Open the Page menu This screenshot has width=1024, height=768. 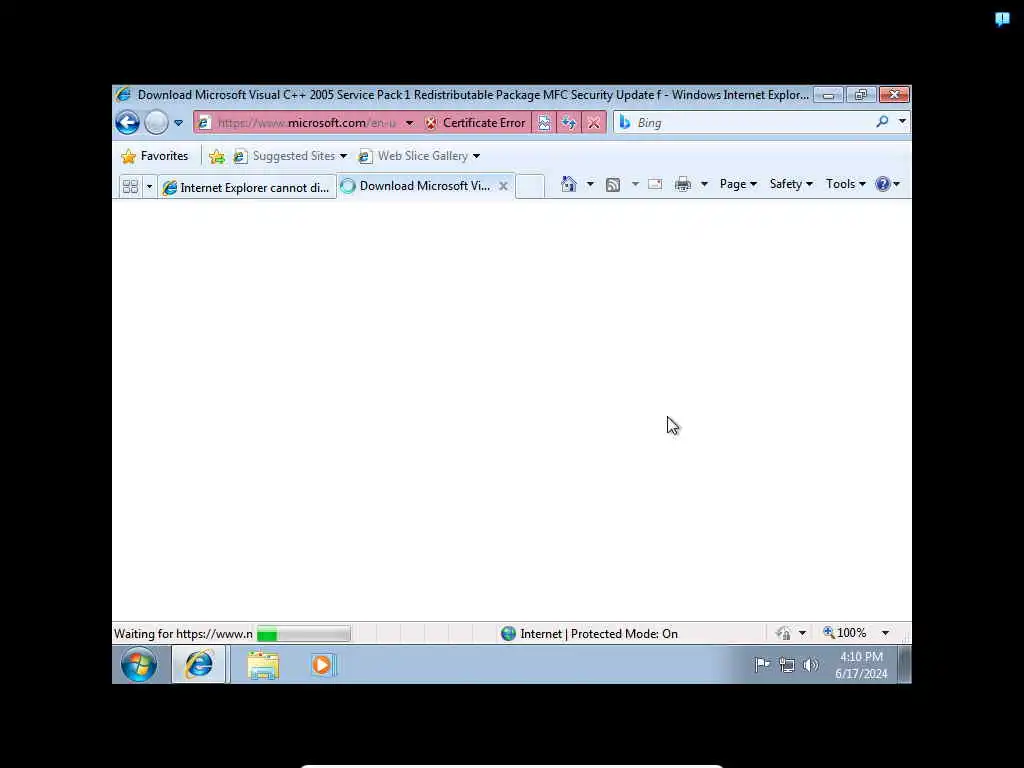(x=738, y=184)
